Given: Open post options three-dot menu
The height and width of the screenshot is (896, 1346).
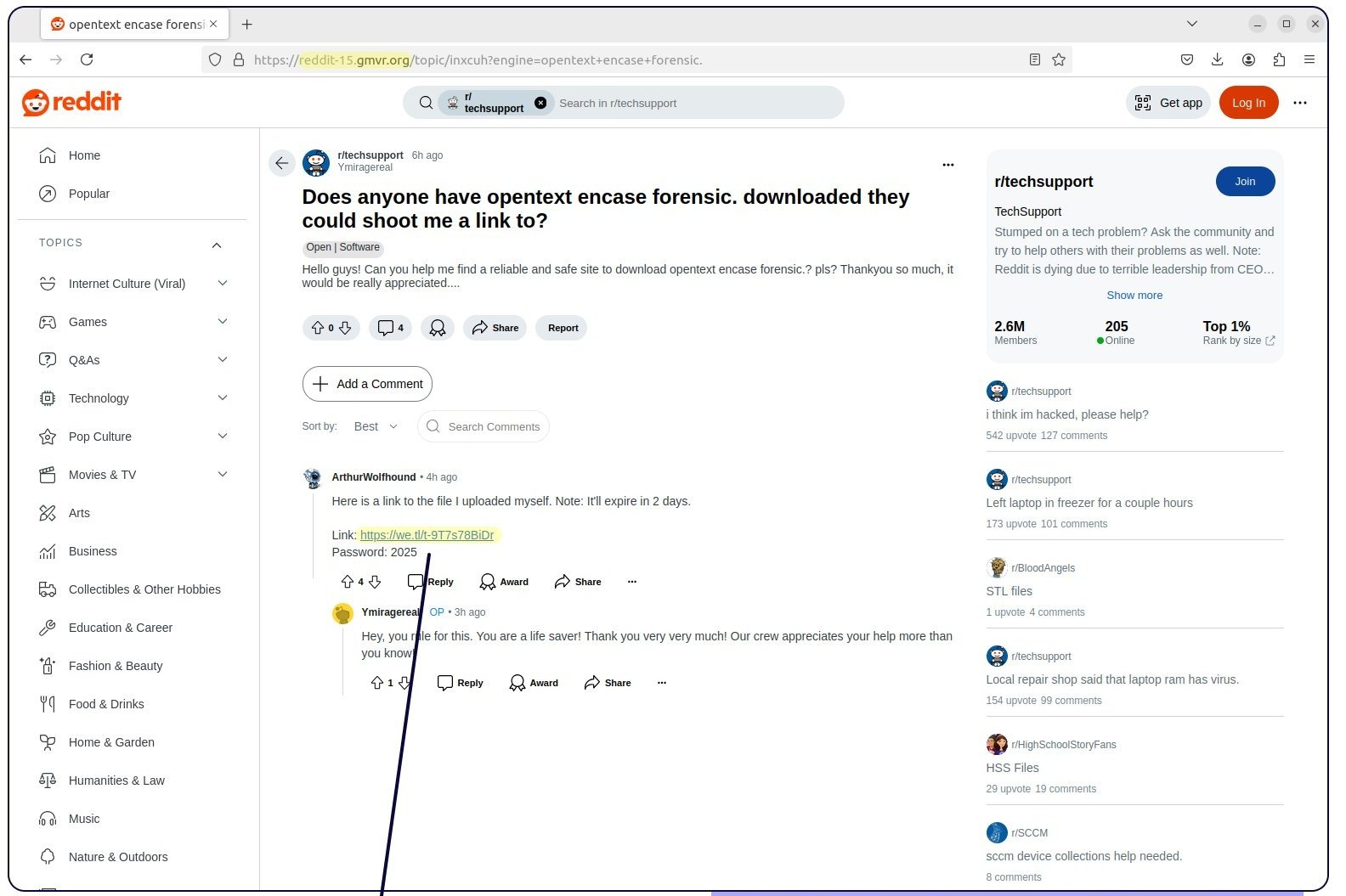Looking at the screenshot, I should (x=948, y=165).
